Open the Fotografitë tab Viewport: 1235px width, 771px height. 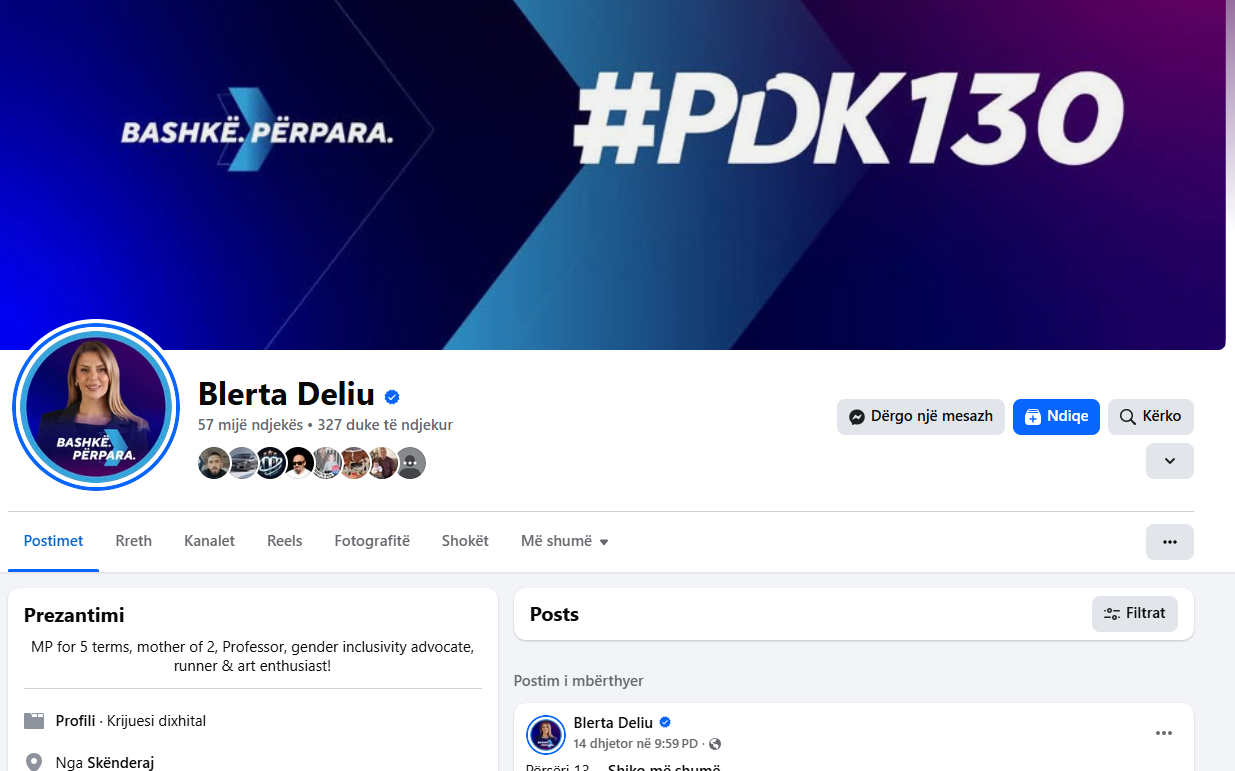pos(372,541)
